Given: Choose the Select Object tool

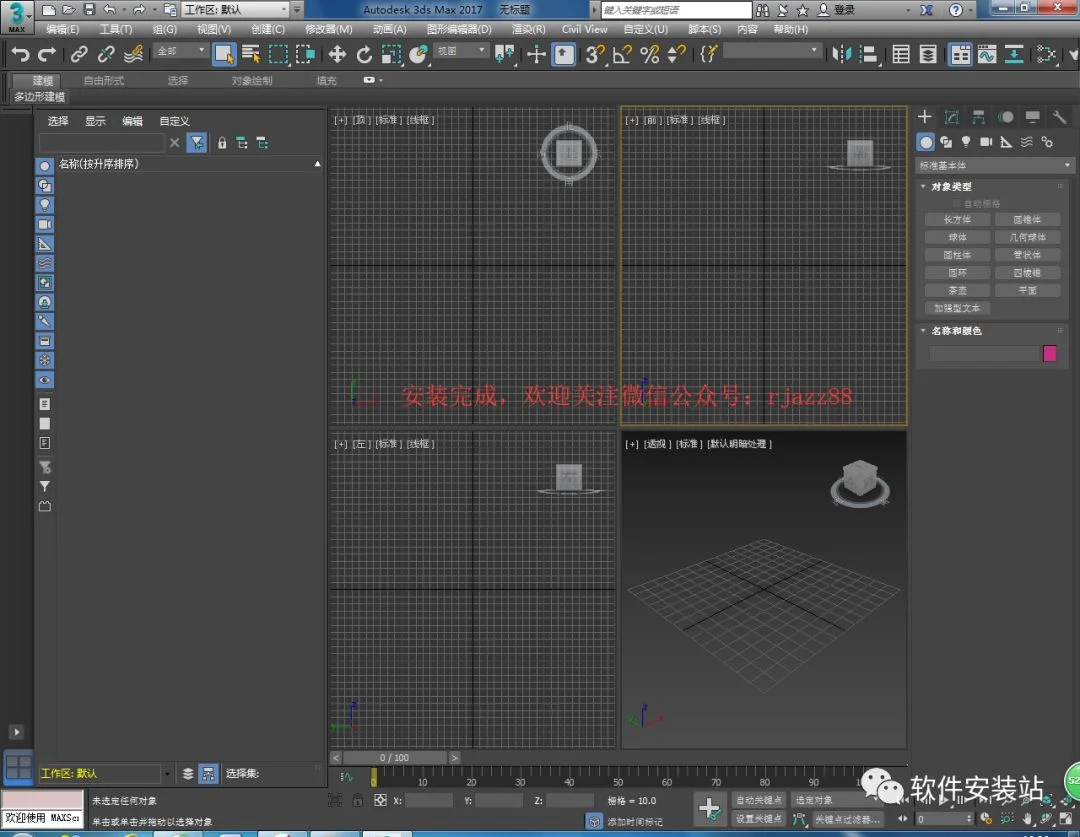Looking at the screenshot, I should [x=224, y=54].
